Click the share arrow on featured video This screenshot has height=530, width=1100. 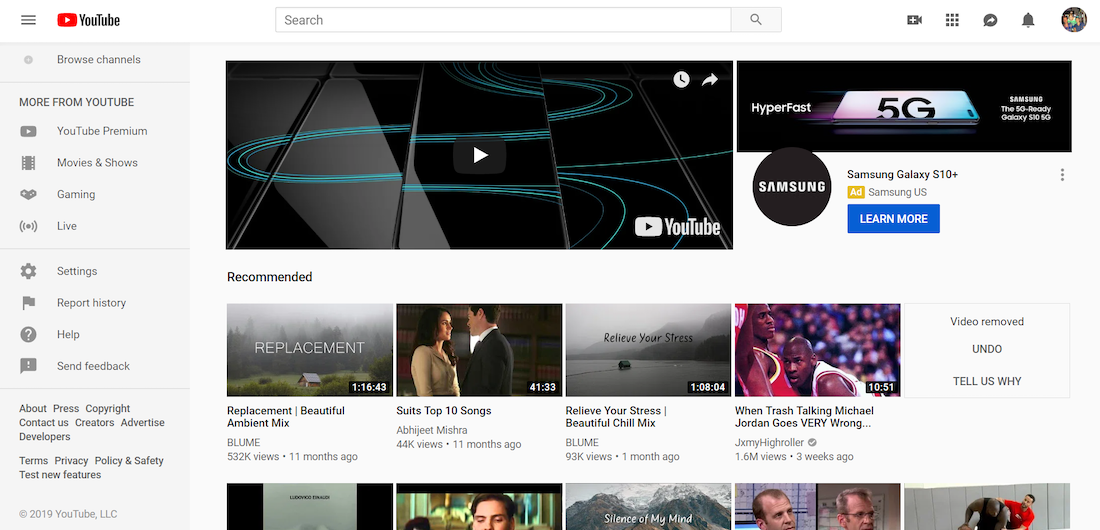point(710,80)
